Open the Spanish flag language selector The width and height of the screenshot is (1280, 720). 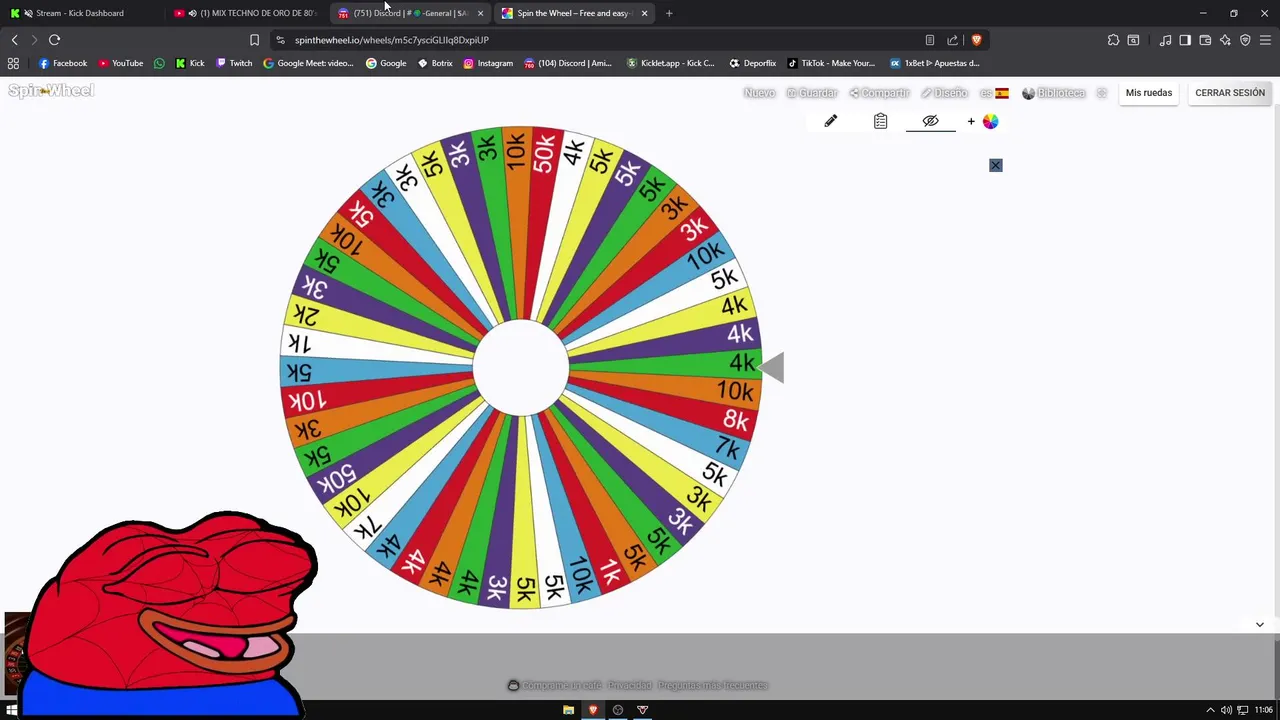click(994, 93)
